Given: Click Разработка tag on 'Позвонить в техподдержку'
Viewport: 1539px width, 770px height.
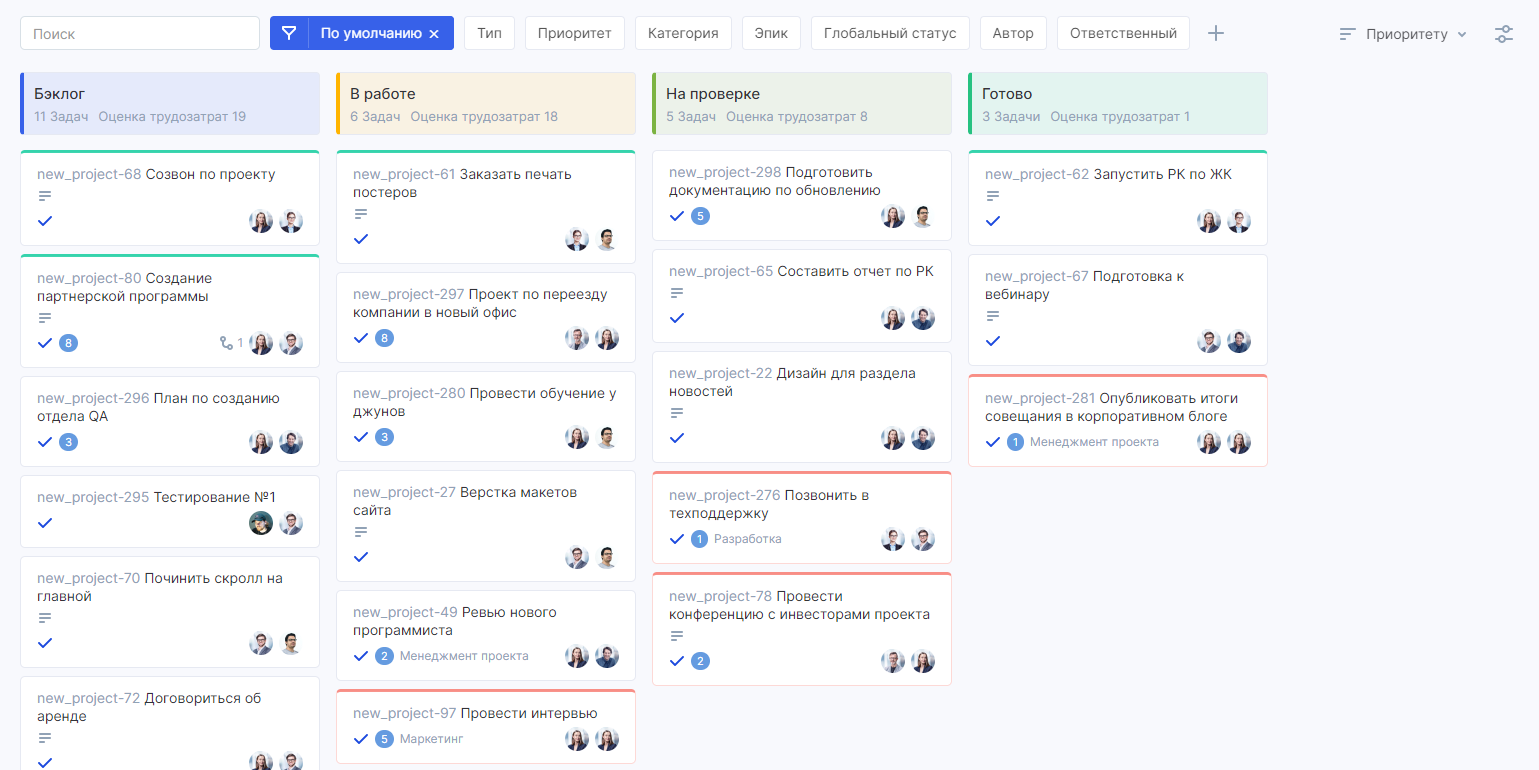Looking at the screenshot, I should tap(748, 539).
